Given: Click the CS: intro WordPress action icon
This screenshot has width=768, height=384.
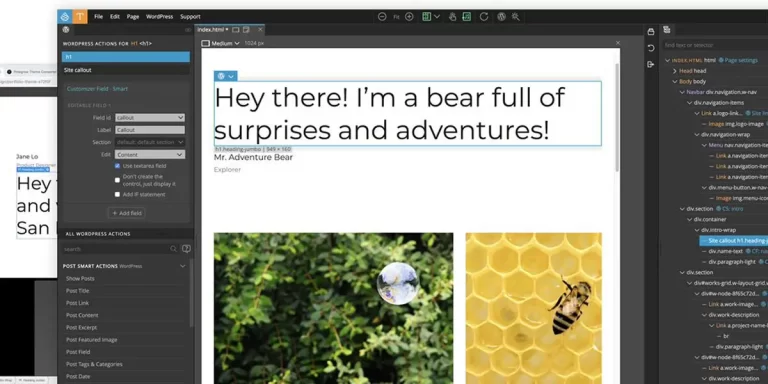Looking at the screenshot, I should click(x=719, y=209).
